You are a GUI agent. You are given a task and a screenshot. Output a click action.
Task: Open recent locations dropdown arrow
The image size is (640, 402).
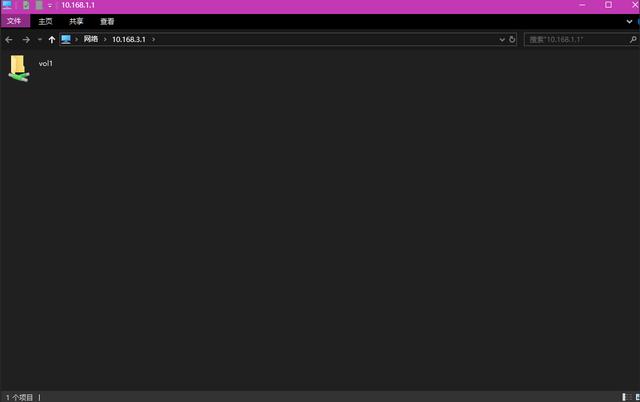click(x=40, y=40)
